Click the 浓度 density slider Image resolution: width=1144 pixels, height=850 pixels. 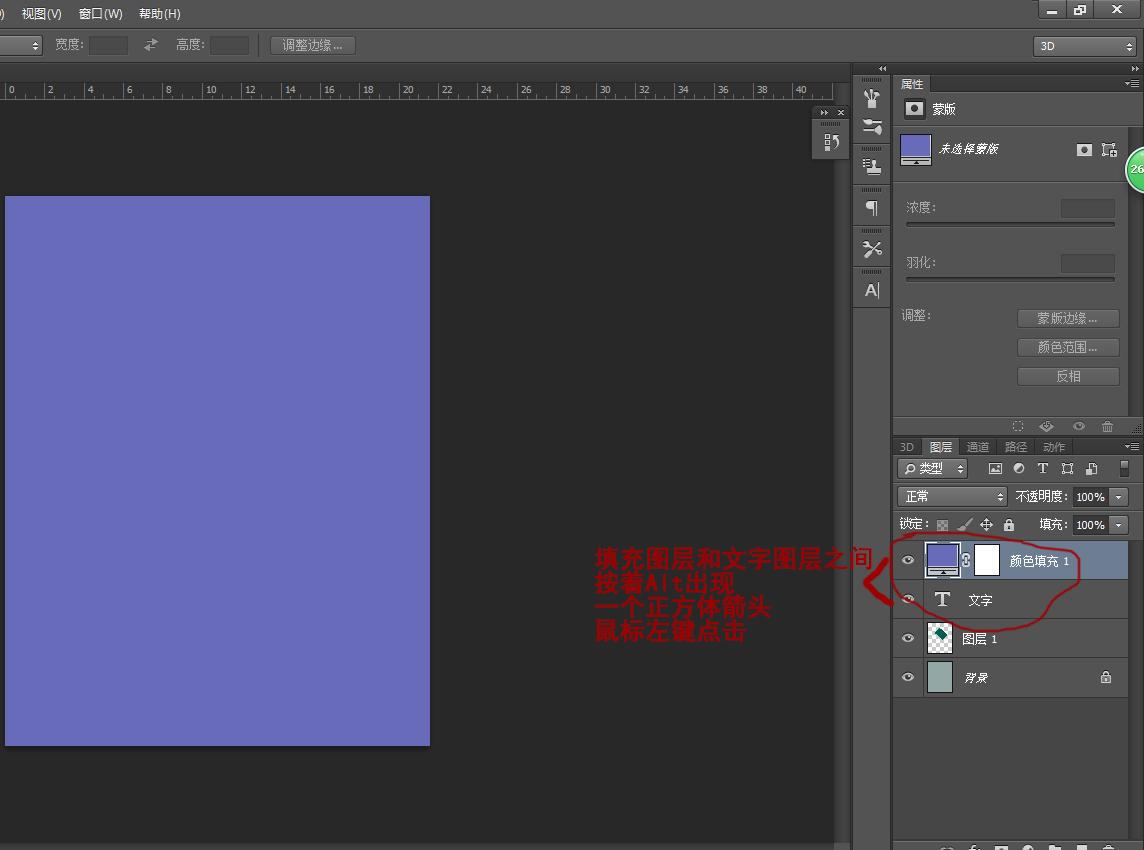point(1010,225)
